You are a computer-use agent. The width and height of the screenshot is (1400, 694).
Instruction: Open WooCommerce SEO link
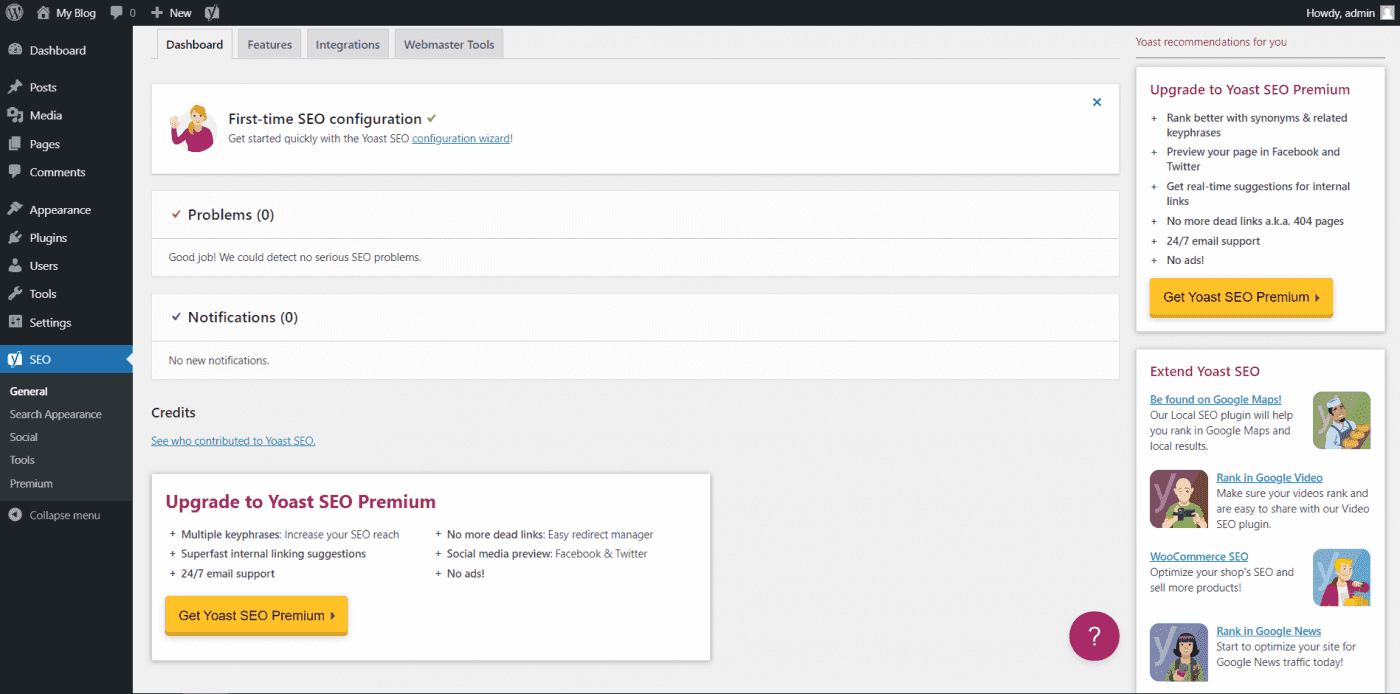point(1199,557)
